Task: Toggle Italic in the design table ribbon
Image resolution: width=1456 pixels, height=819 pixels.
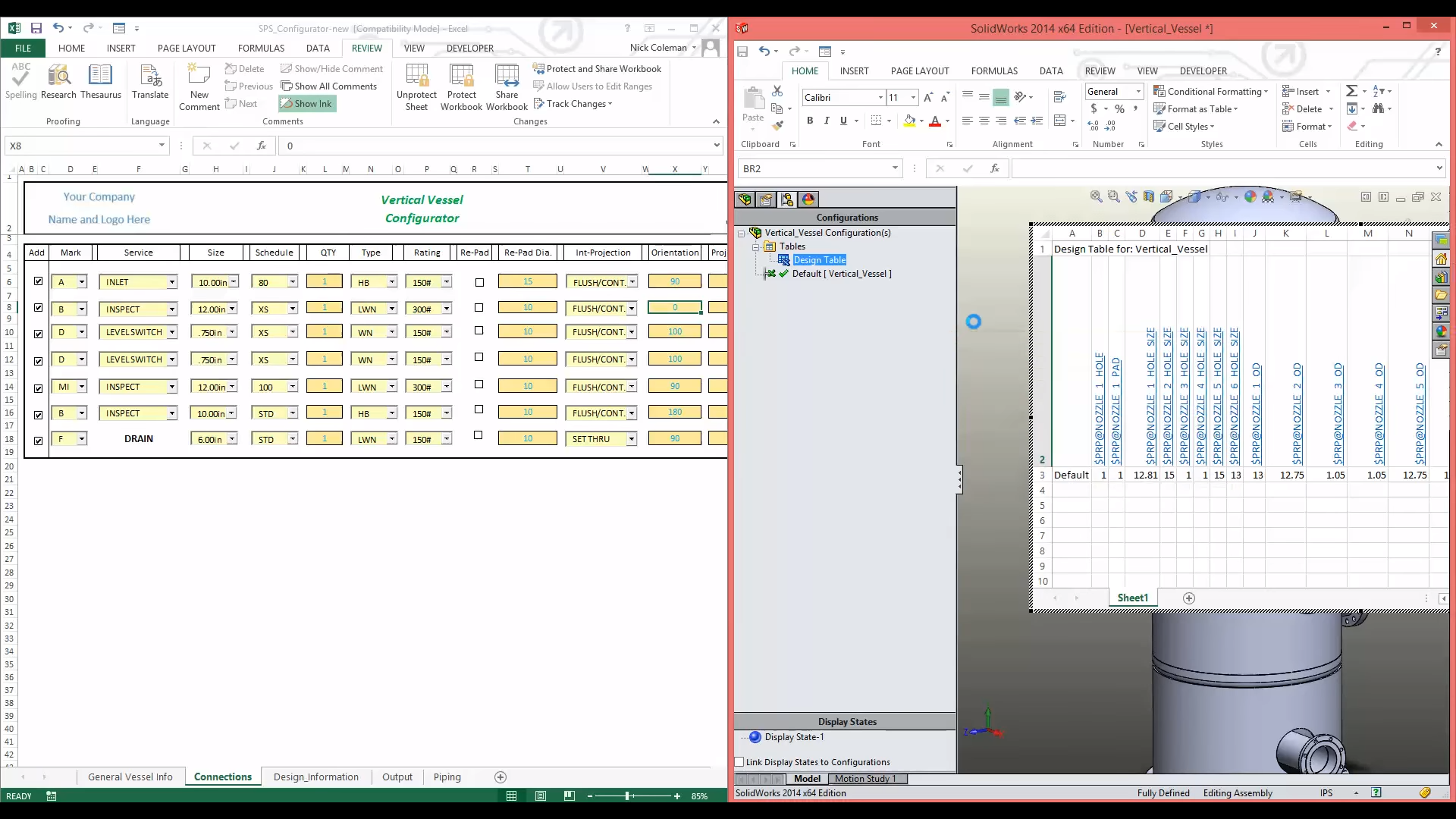Action: [x=827, y=121]
